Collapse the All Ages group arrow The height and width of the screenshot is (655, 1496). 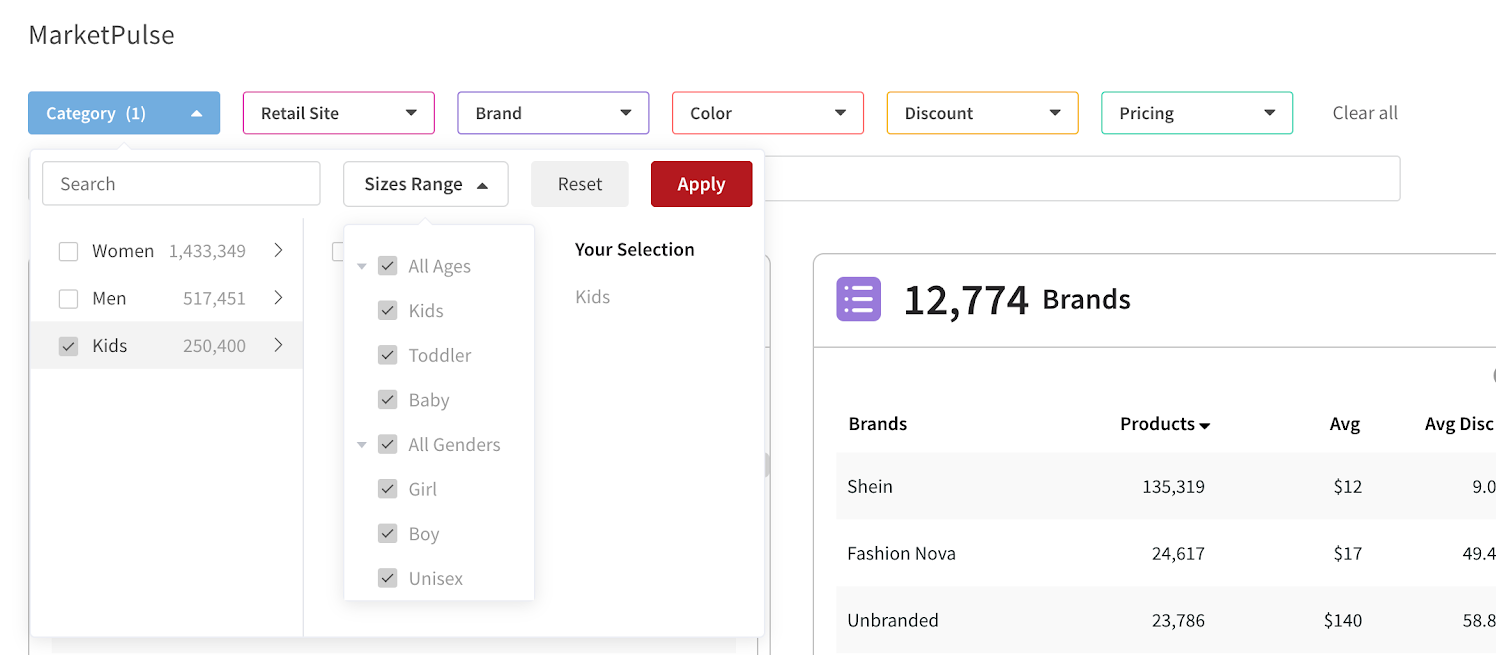pyautogui.click(x=362, y=267)
